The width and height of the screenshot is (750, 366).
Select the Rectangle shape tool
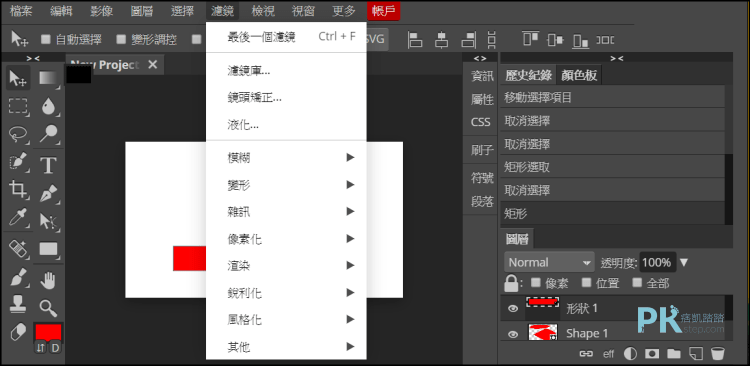(48, 249)
